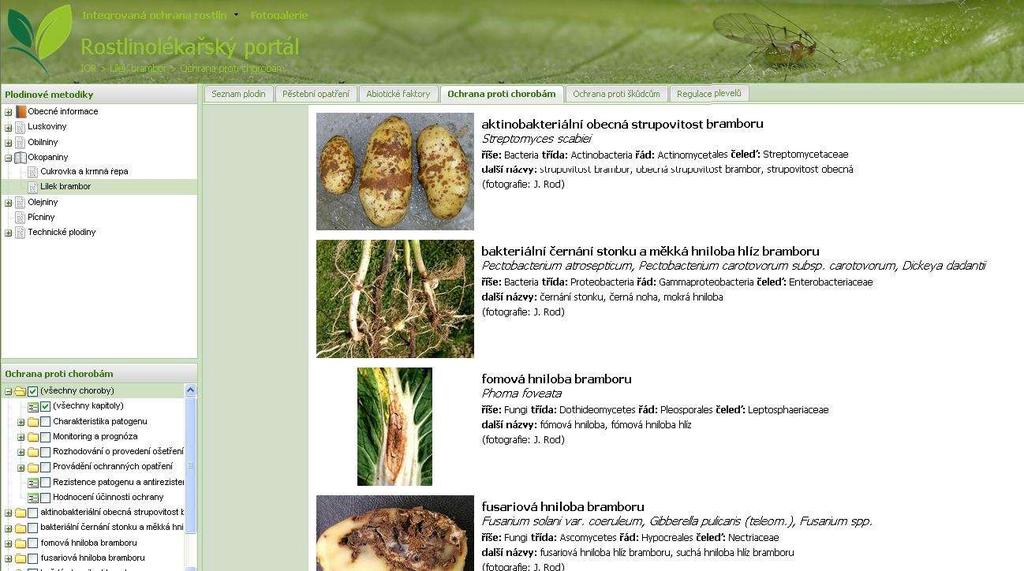Viewport: 1024px width, 571px height.
Task: Click the disease tree scrollbar up arrow
Action: point(191,390)
